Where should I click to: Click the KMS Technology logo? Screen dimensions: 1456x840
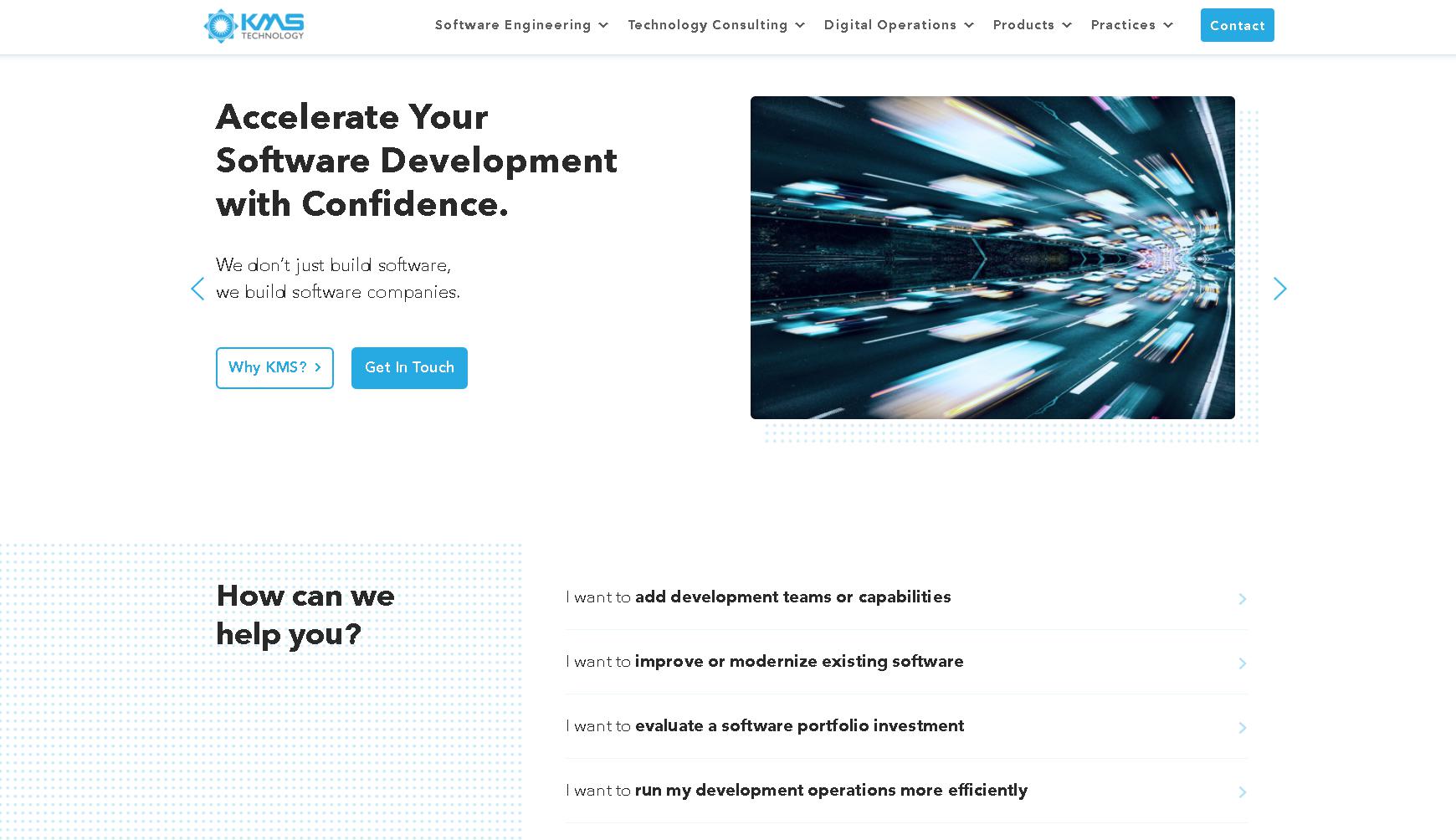tap(254, 26)
